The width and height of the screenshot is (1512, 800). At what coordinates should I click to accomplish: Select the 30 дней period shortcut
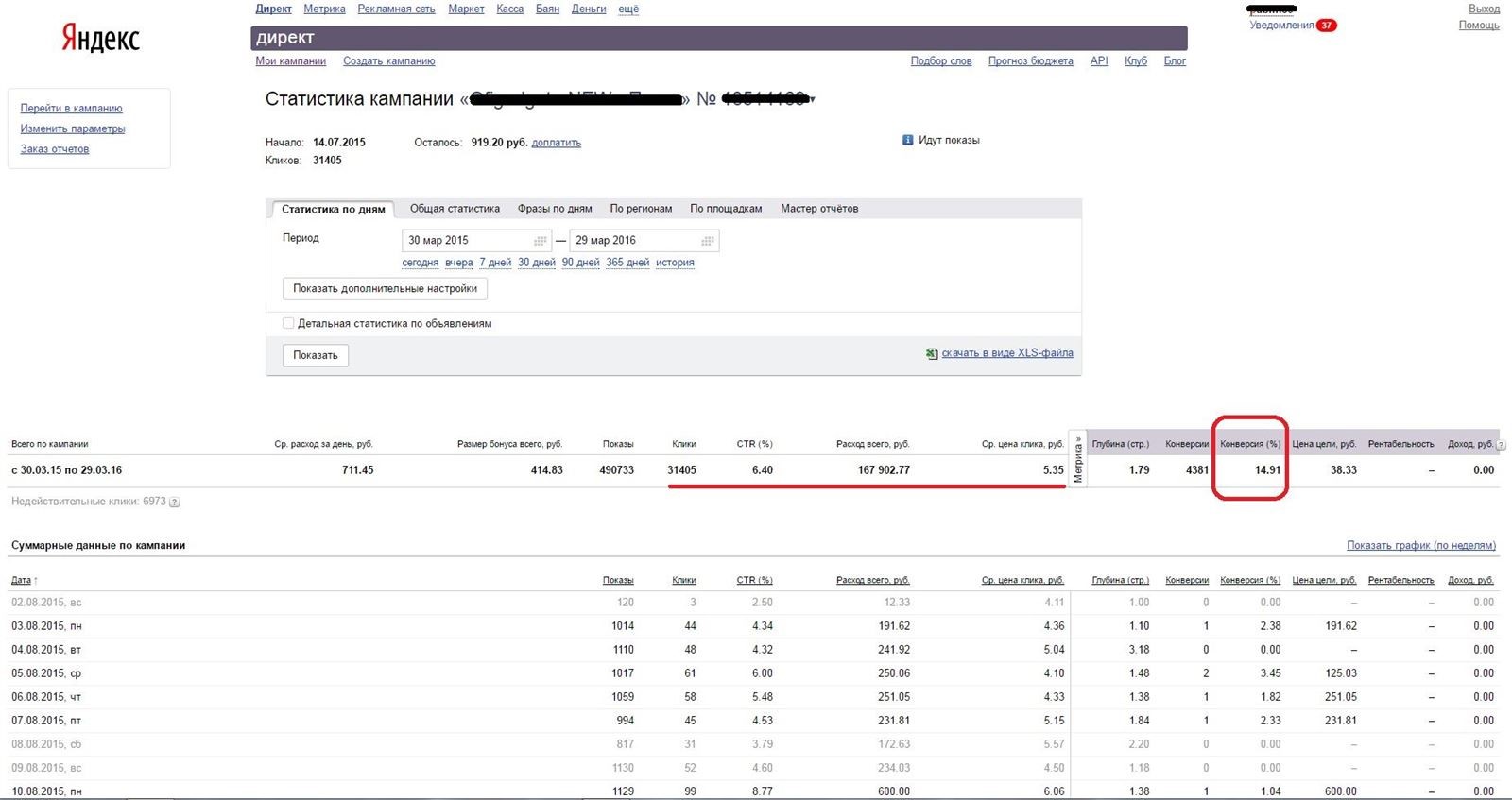coord(537,263)
